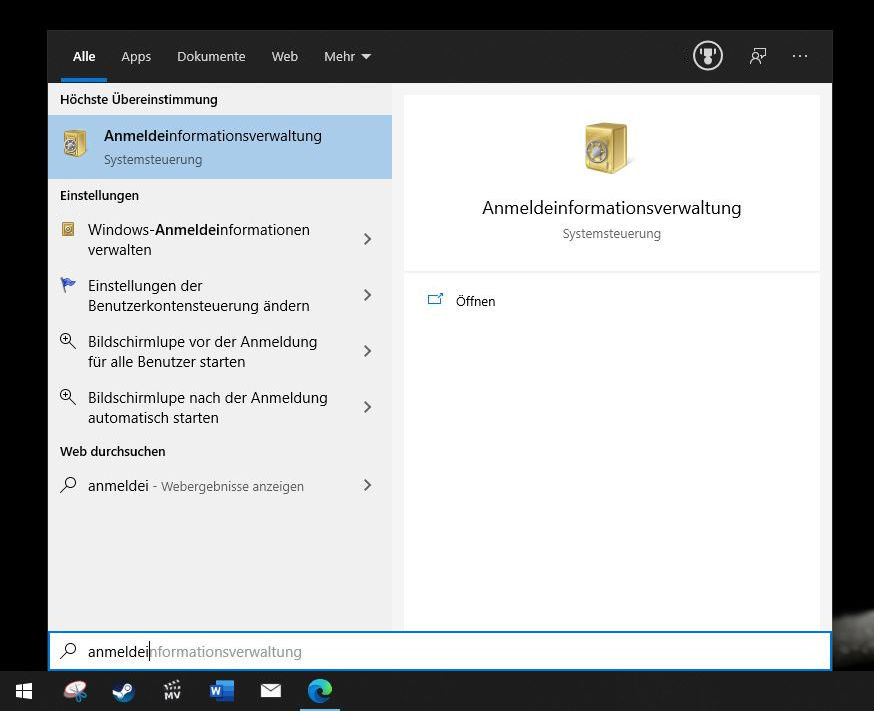Click Systemsteuerung label under preview title
This screenshot has width=874, height=711.
611,233
